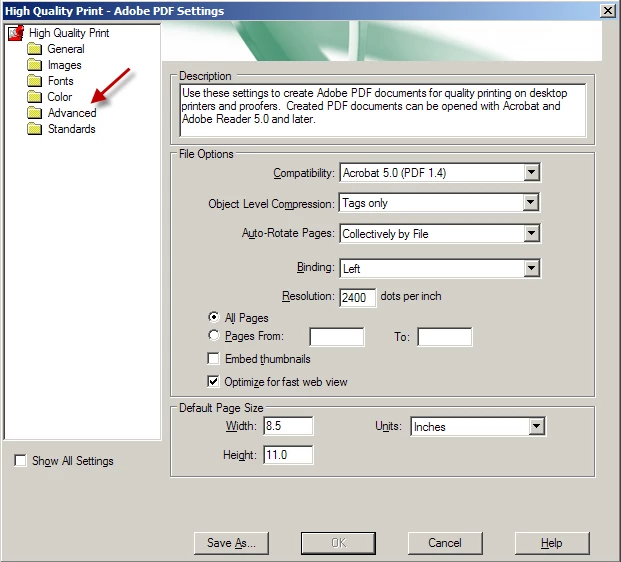Open the Standards settings label

tap(72, 129)
